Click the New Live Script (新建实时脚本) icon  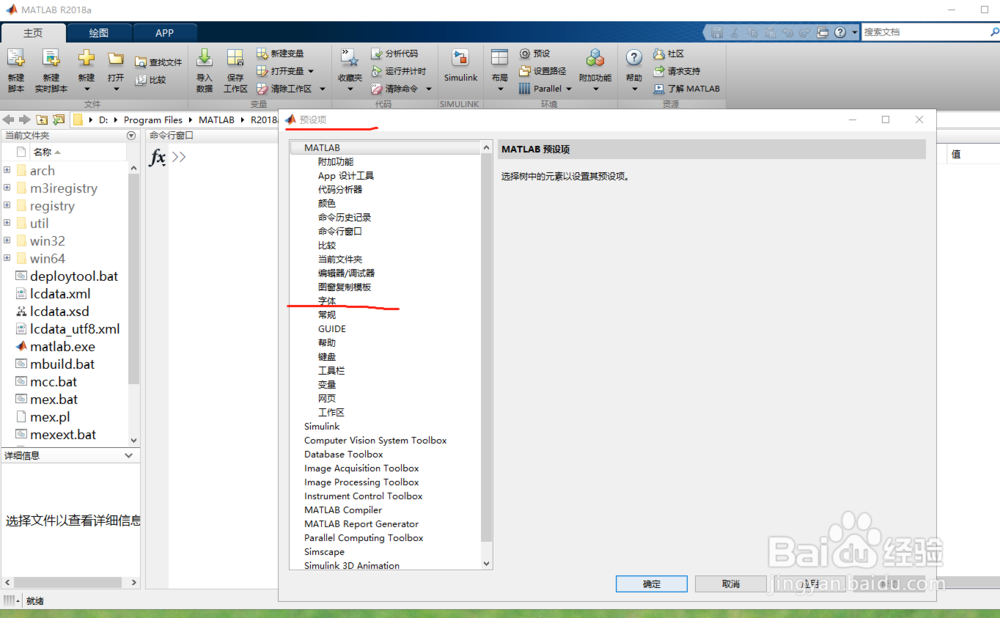tap(51, 59)
